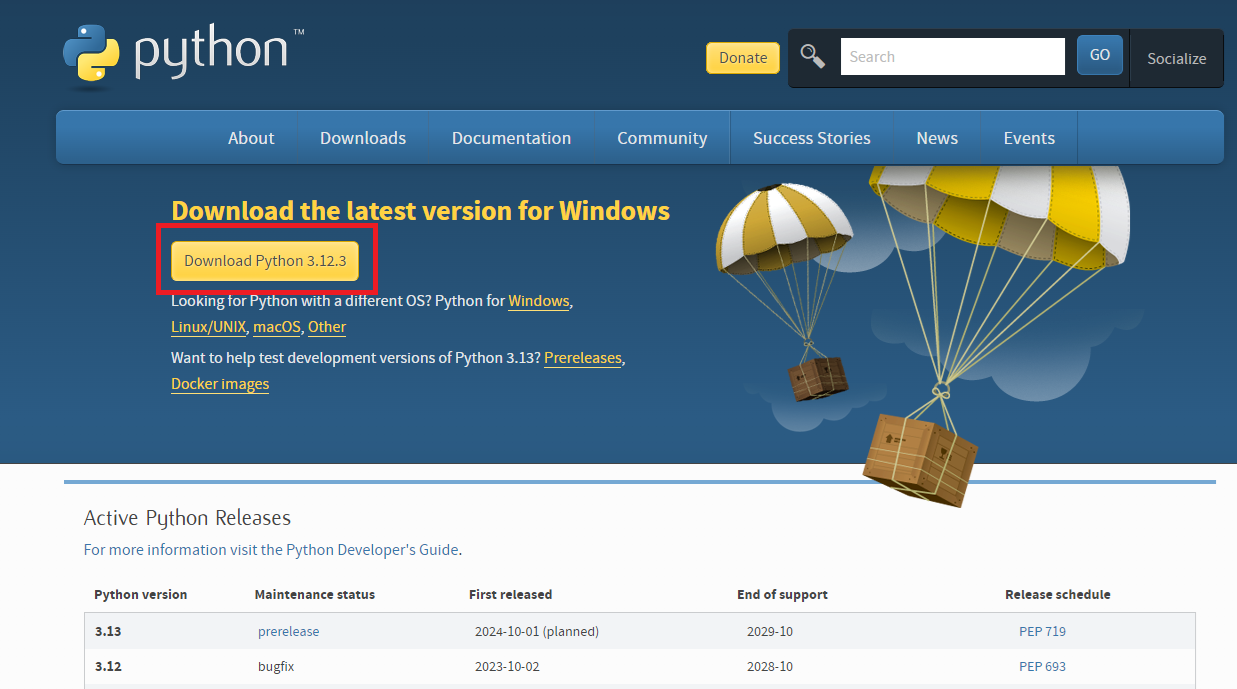Click the 'End of support' column header
Image resolution: width=1237 pixels, height=689 pixels.
pos(782,595)
